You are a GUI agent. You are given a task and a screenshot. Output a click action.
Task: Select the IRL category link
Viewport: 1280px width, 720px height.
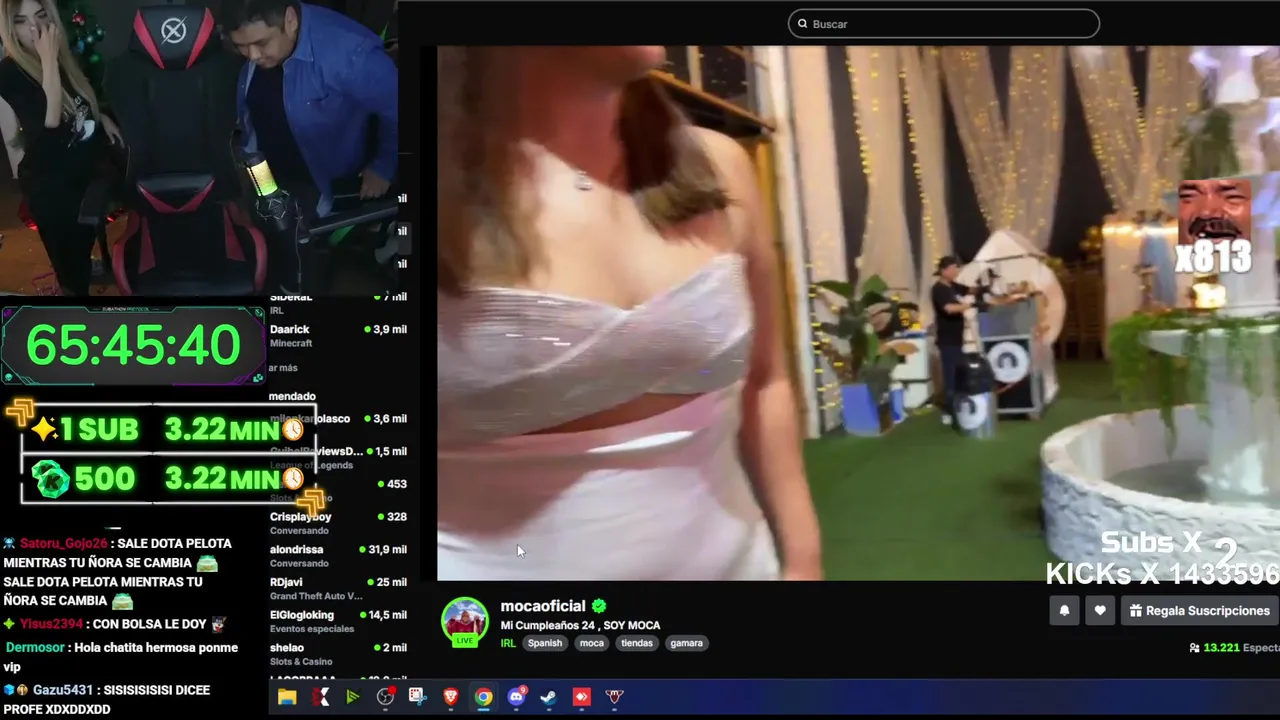coord(508,643)
